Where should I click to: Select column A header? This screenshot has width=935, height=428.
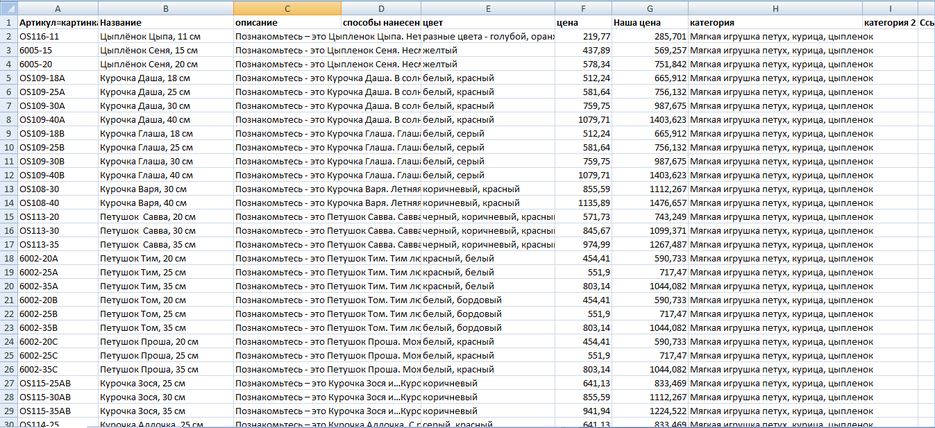(58, 8)
